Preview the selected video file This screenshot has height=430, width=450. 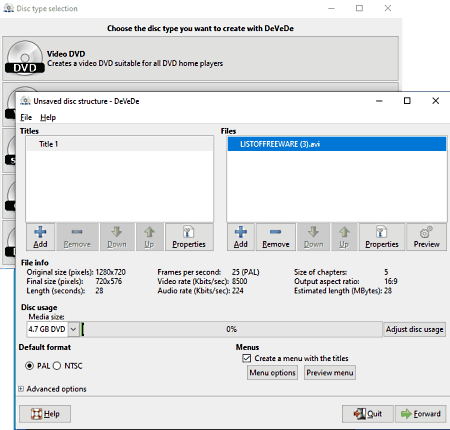click(x=426, y=237)
